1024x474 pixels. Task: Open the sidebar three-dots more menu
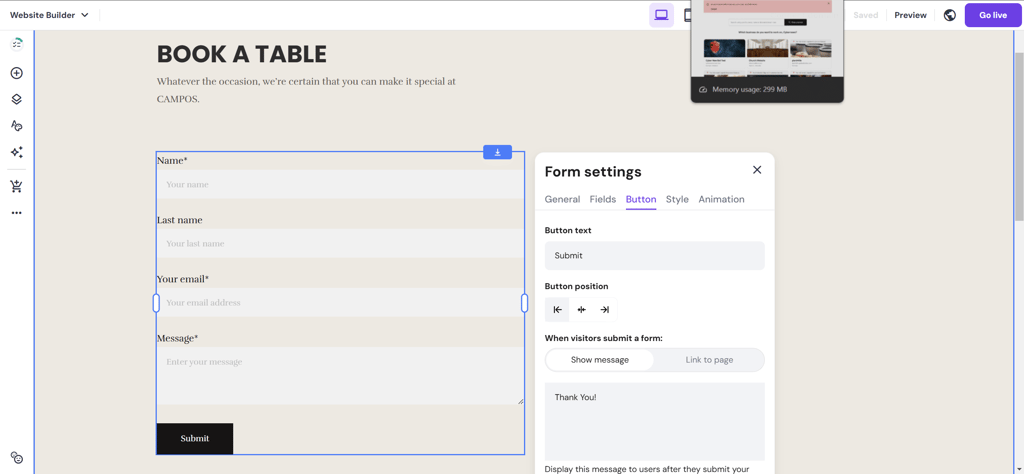pyautogui.click(x=17, y=213)
